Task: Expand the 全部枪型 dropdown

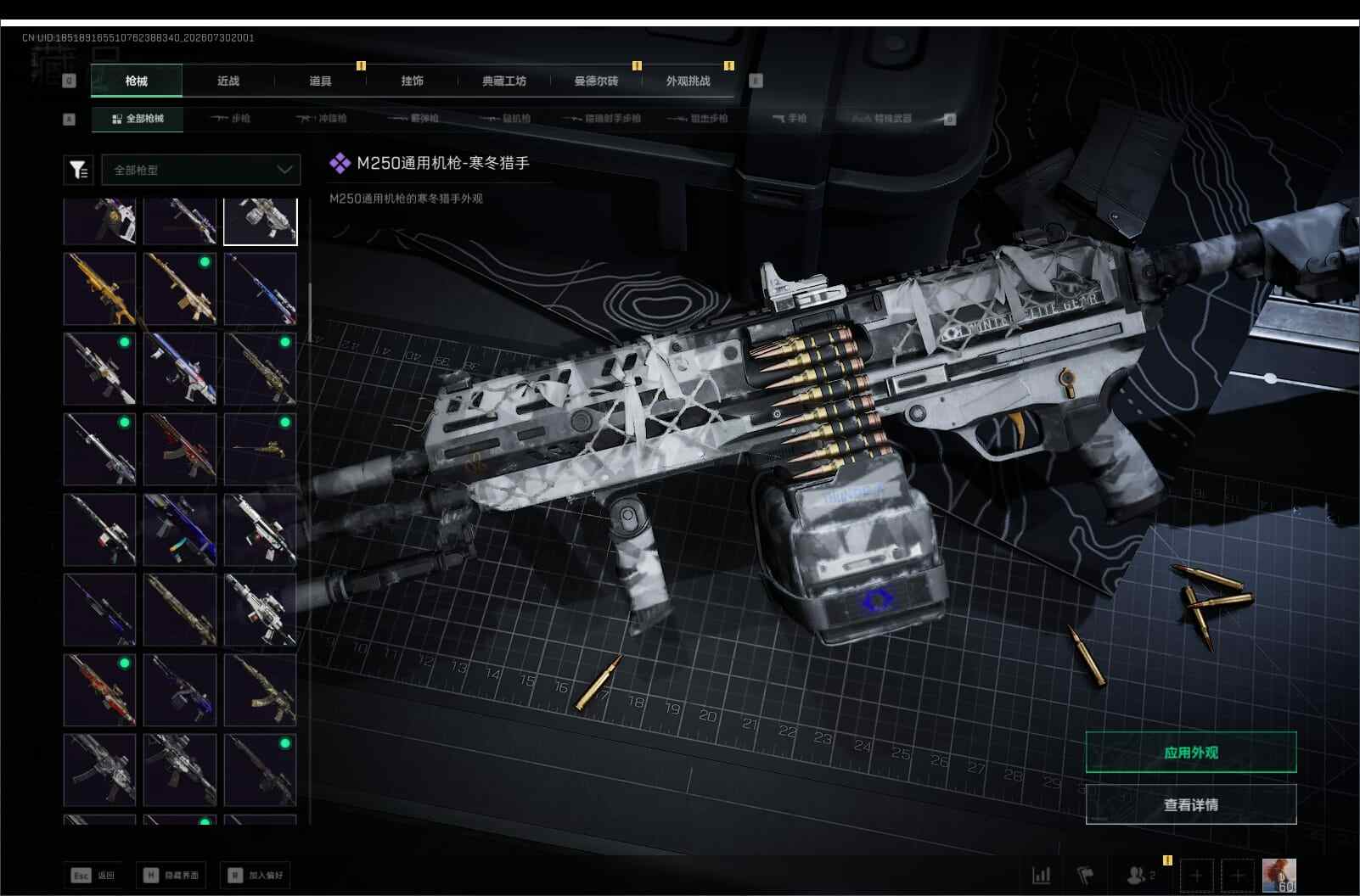Action: pos(200,170)
